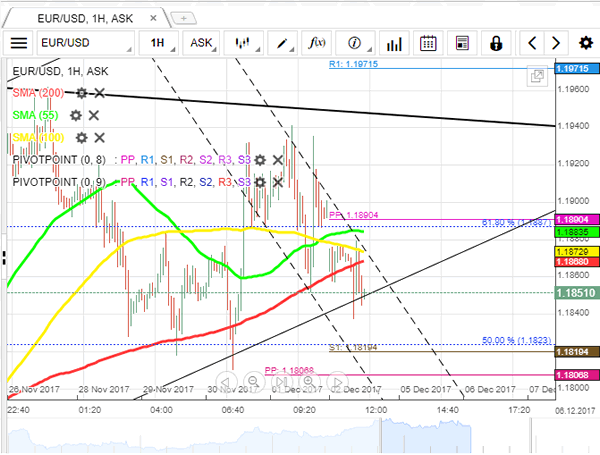
Task: Open chart settings gear in toolbar
Action: [585, 43]
